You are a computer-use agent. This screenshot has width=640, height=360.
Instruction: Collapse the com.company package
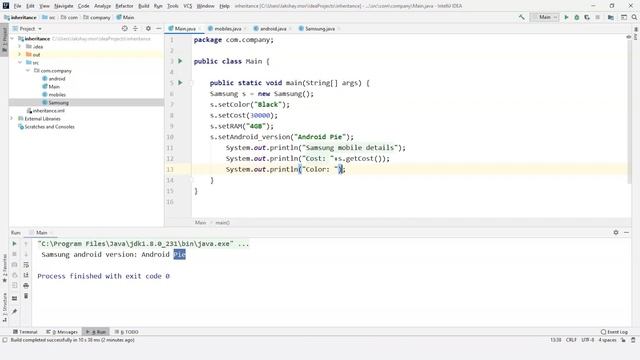(x=28, y=71)
